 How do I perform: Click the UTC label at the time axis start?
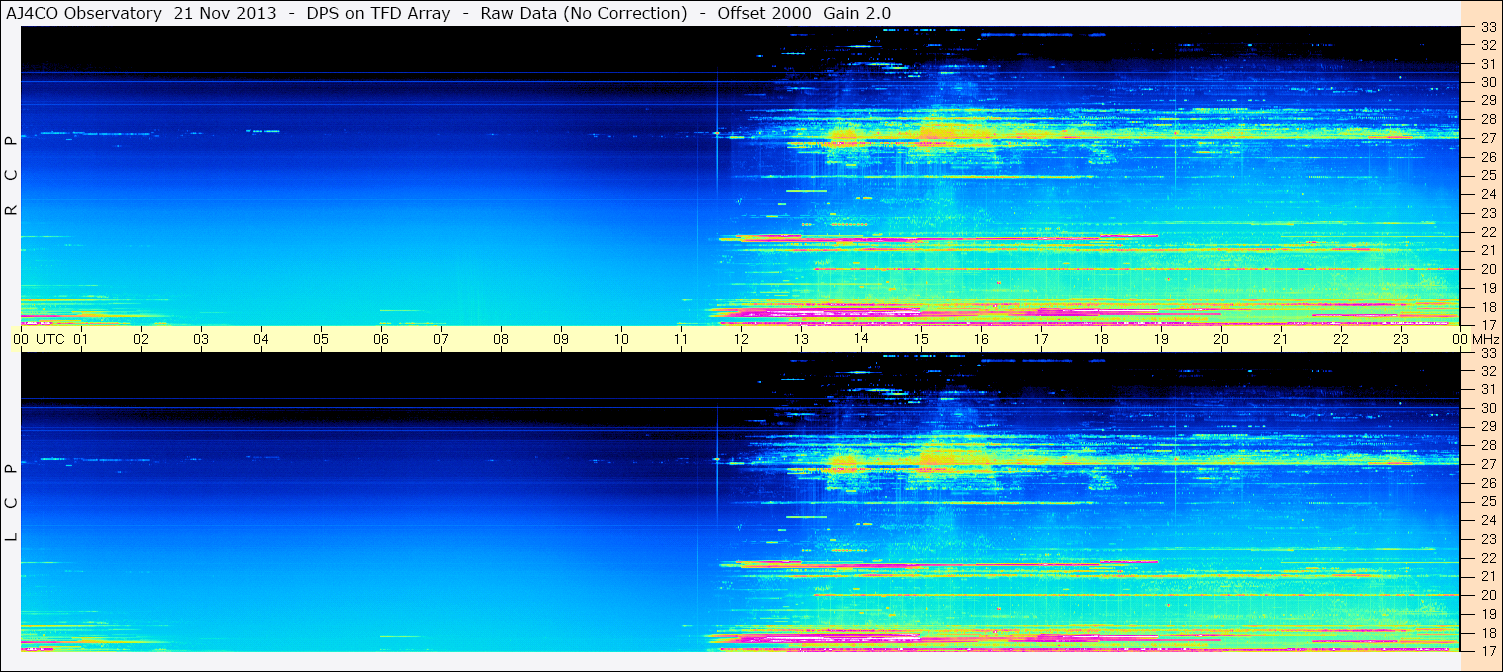click(50, 339)
